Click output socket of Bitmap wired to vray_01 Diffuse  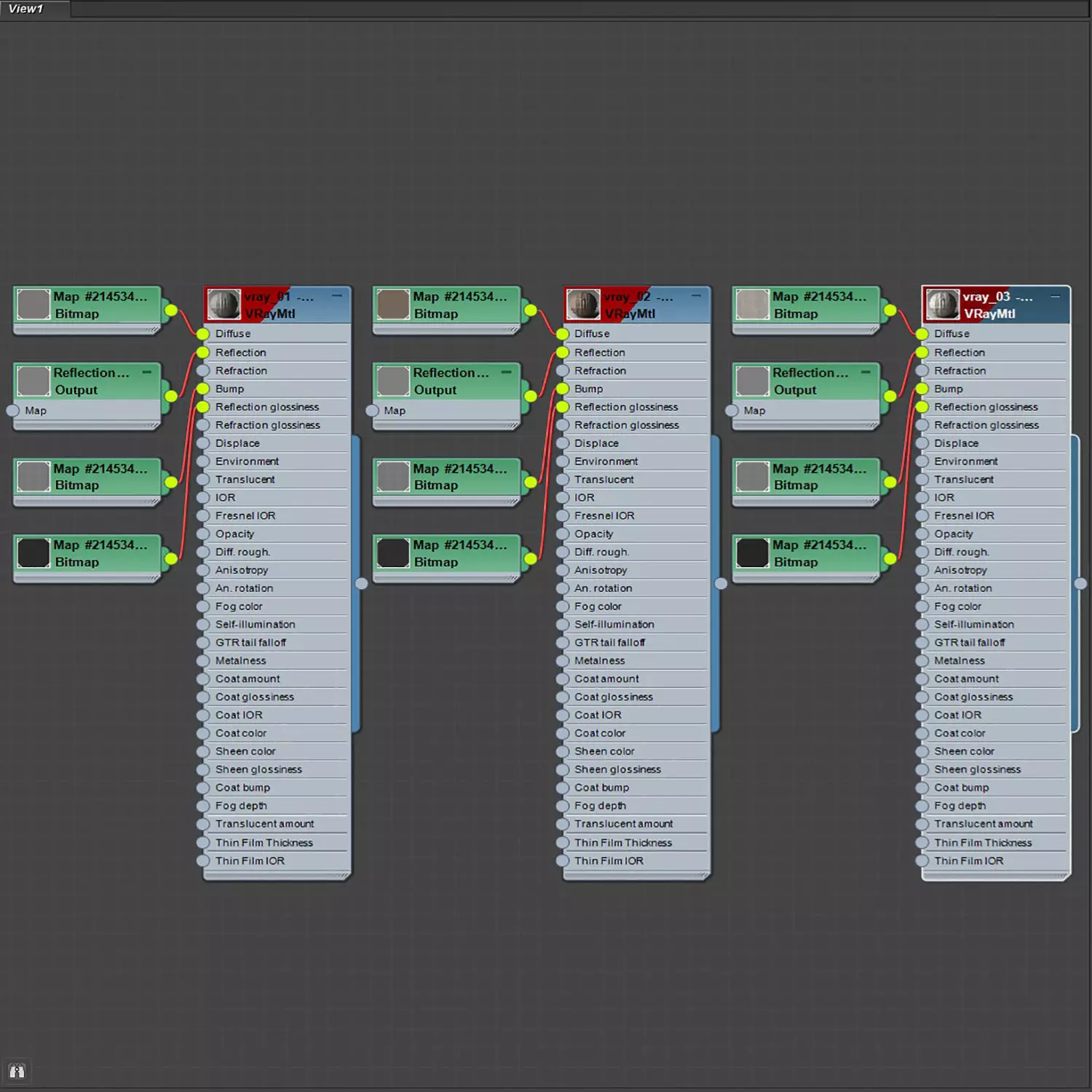(171, 310)
